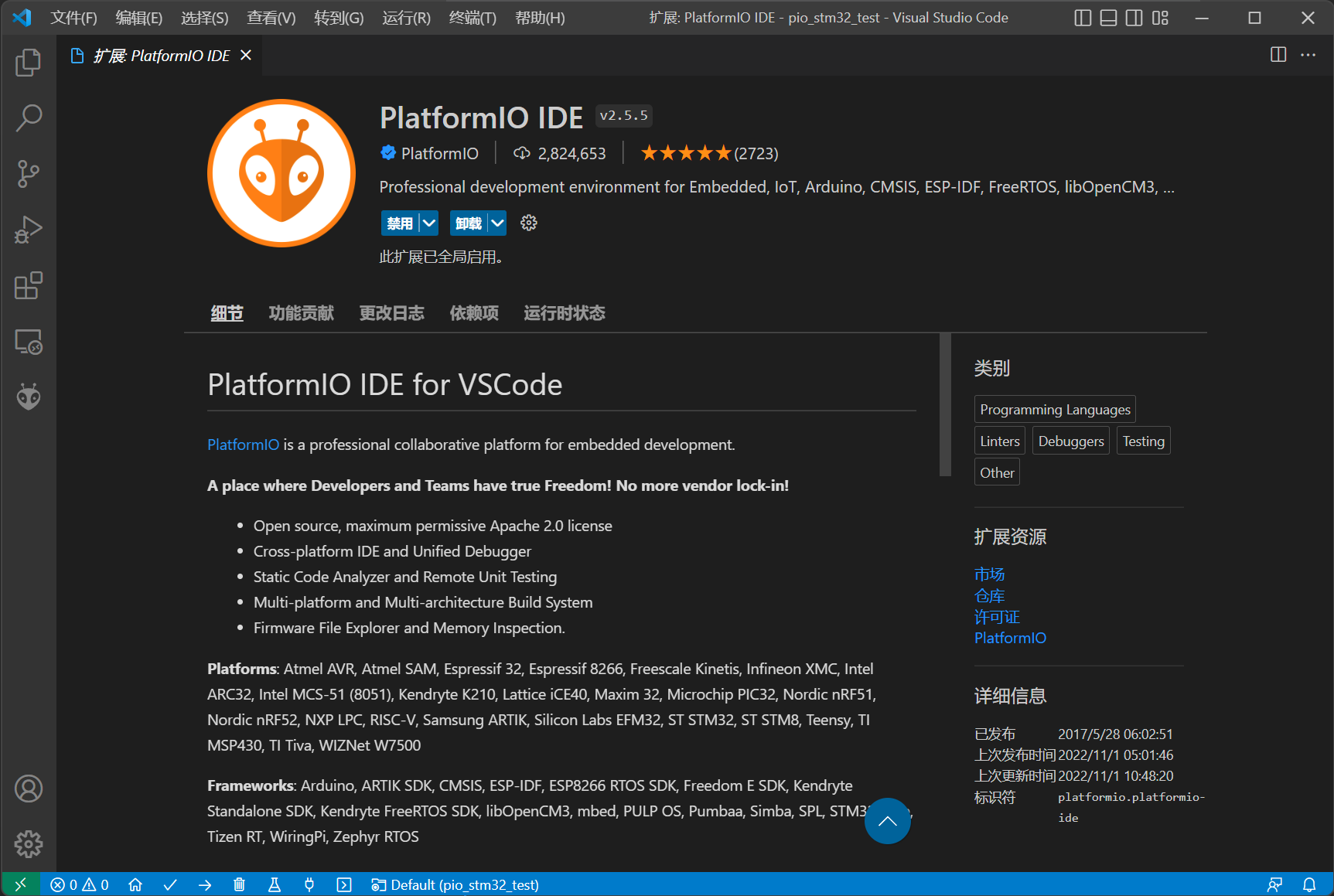Screen dimensions: 1334x896
Task: Open PlatformIO link under 扩展资源
Action: [x=1010, y=638]
